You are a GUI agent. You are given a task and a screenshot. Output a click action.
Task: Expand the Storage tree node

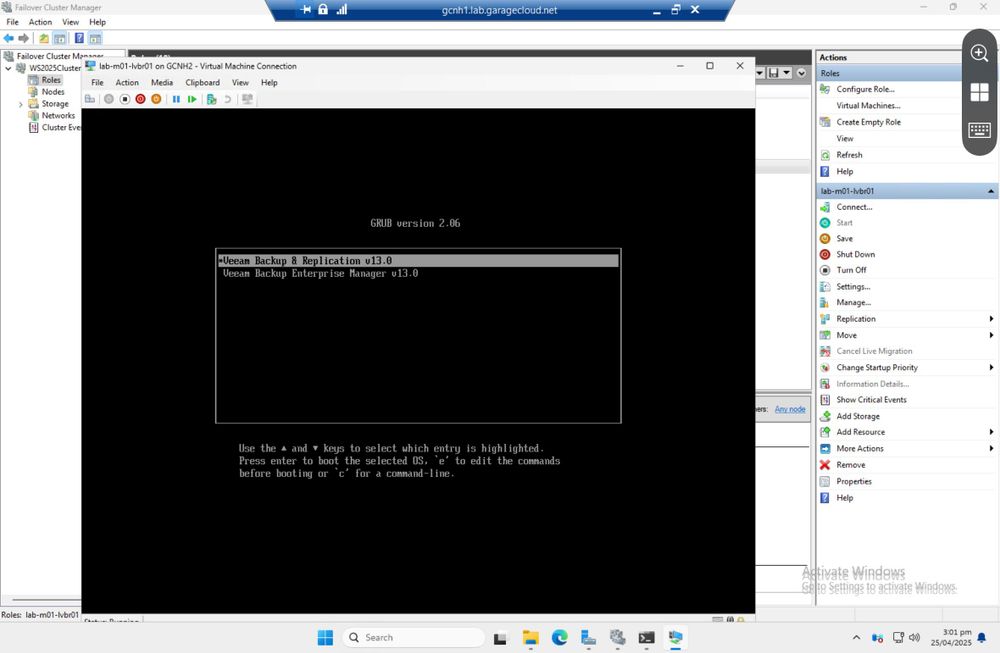[x=20, y=103]
